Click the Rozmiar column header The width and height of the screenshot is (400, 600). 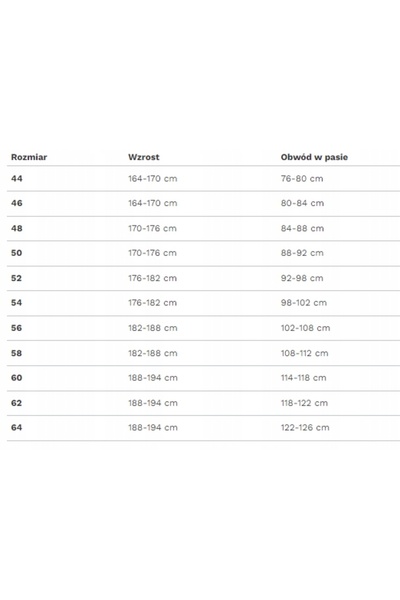click(x=29, y=157)
